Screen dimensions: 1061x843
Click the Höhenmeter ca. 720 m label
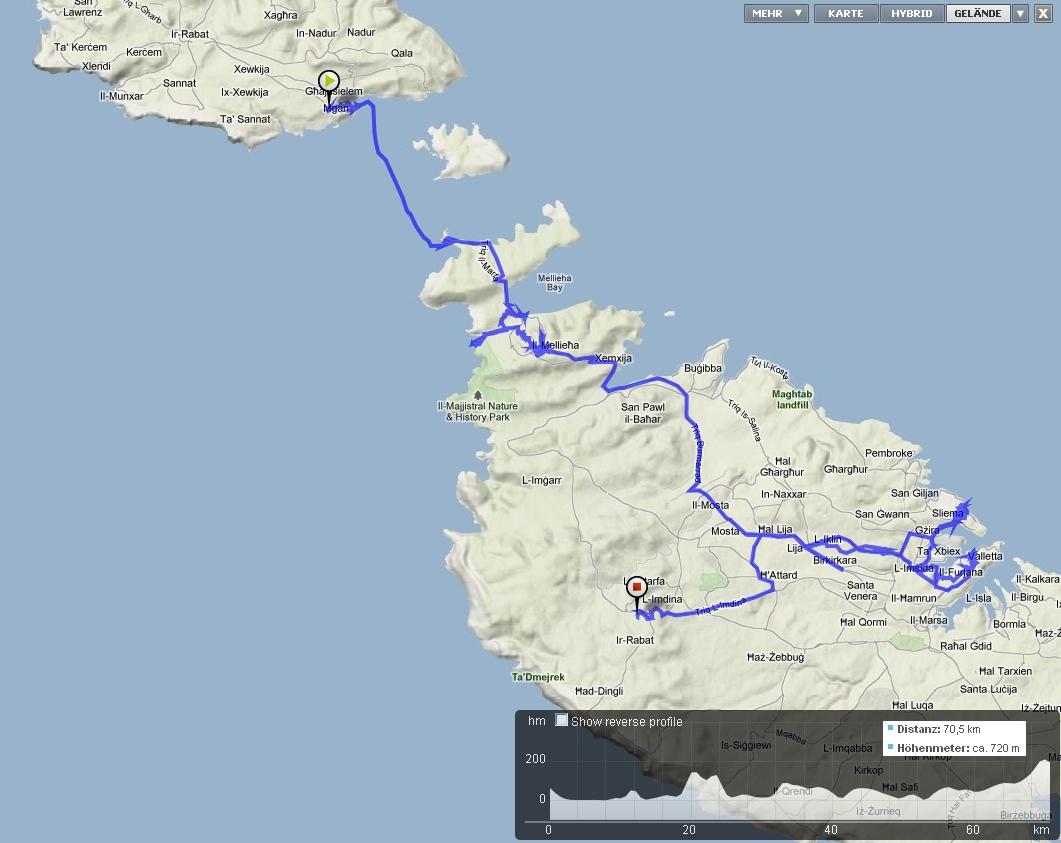click(x=958, y=748)
